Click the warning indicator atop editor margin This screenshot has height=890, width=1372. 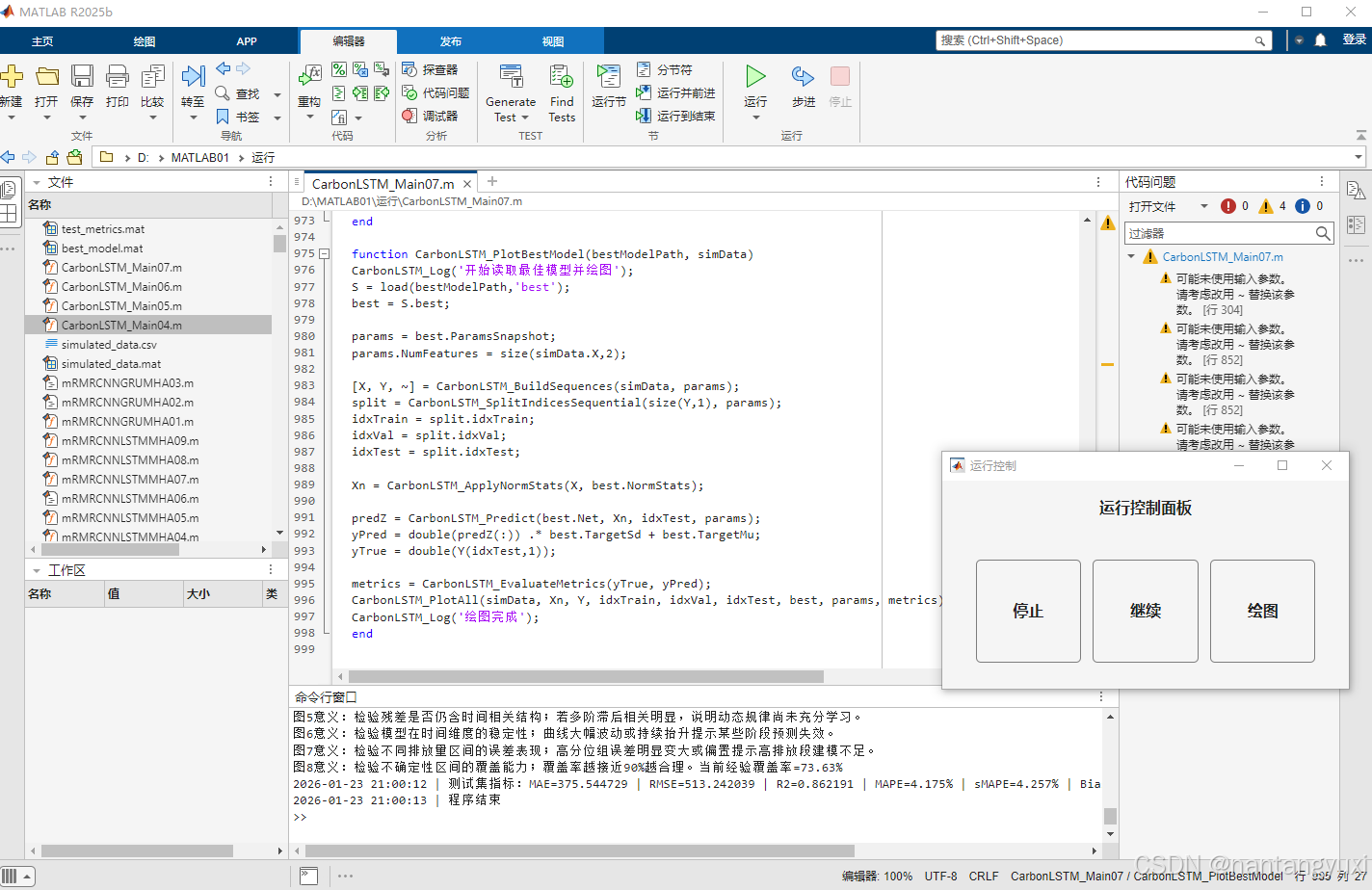click(1108, 222)
